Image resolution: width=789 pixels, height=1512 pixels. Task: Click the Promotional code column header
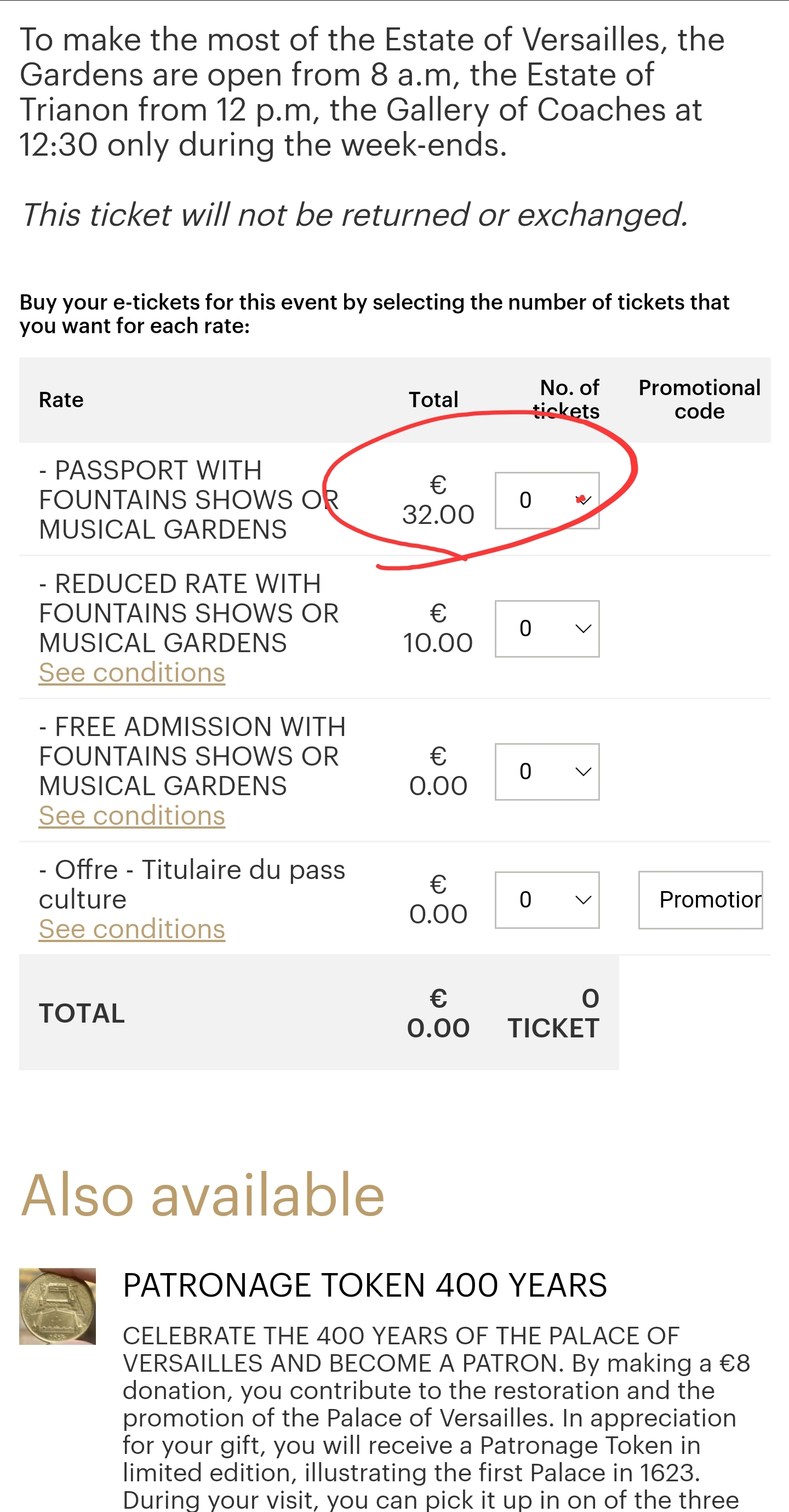(x=699, y=400)
